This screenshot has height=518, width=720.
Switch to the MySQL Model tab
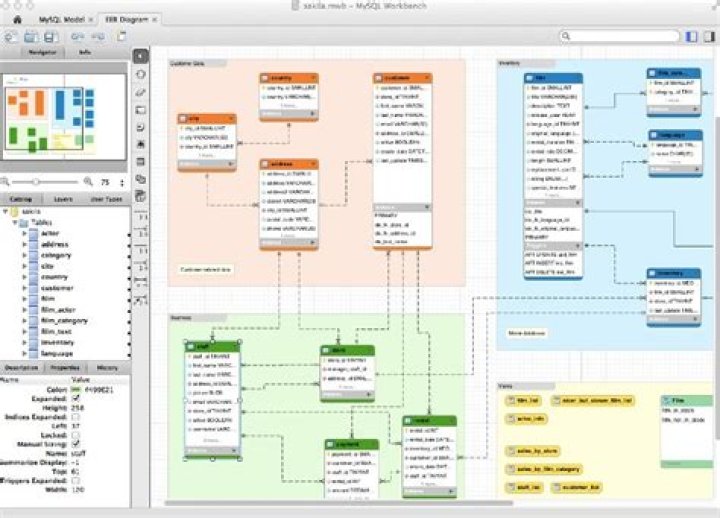[60, 19]
